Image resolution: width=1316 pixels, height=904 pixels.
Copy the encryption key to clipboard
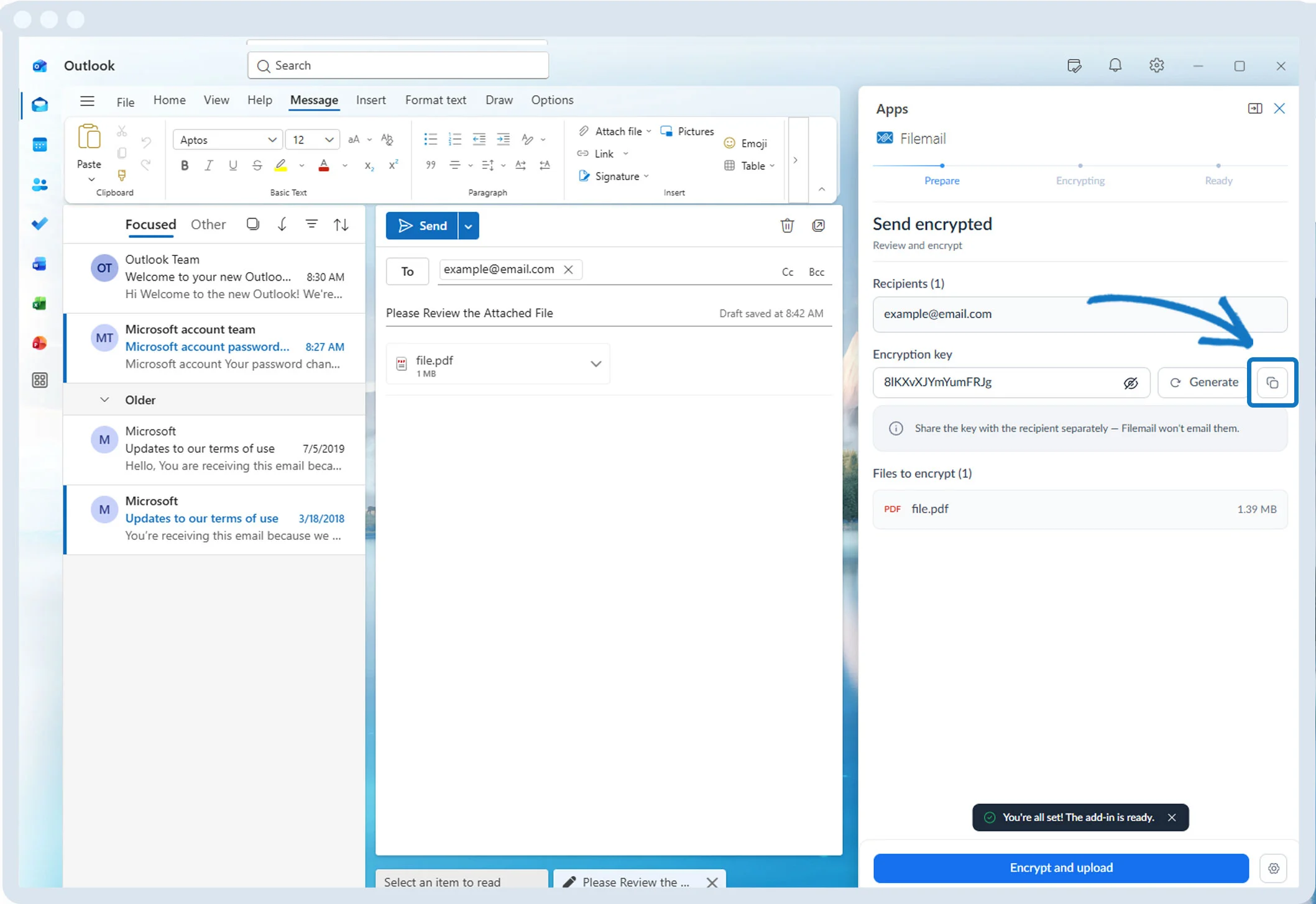pyautogui.click(x=1272, y=383)
